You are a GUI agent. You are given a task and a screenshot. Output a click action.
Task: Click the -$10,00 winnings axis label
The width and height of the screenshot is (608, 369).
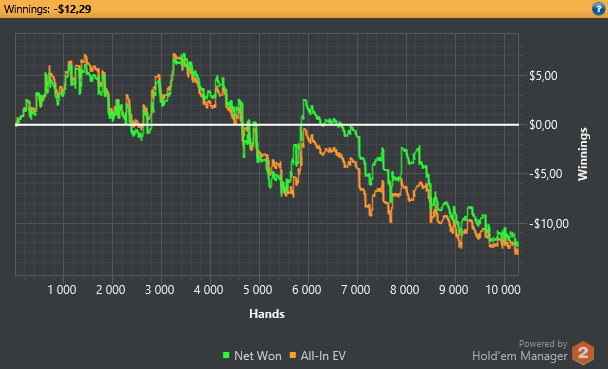click(549, 224)
